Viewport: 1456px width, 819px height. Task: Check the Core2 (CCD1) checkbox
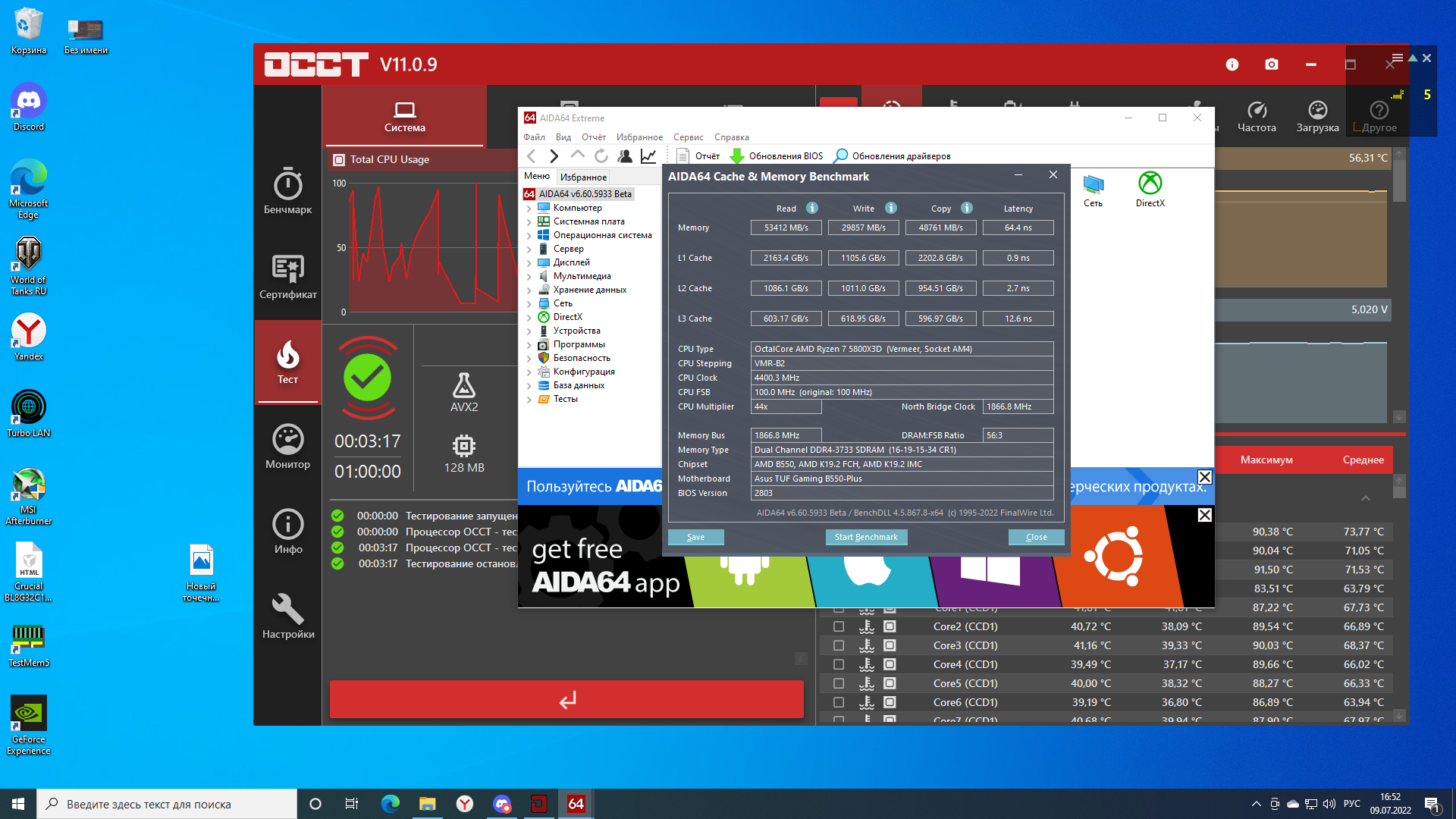point(839,626)
